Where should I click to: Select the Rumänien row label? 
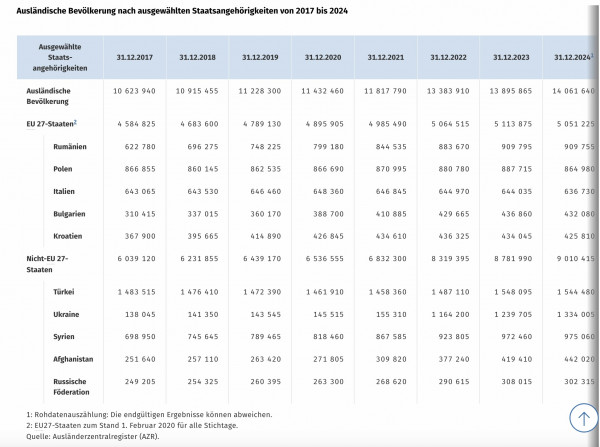click(70, 147)
